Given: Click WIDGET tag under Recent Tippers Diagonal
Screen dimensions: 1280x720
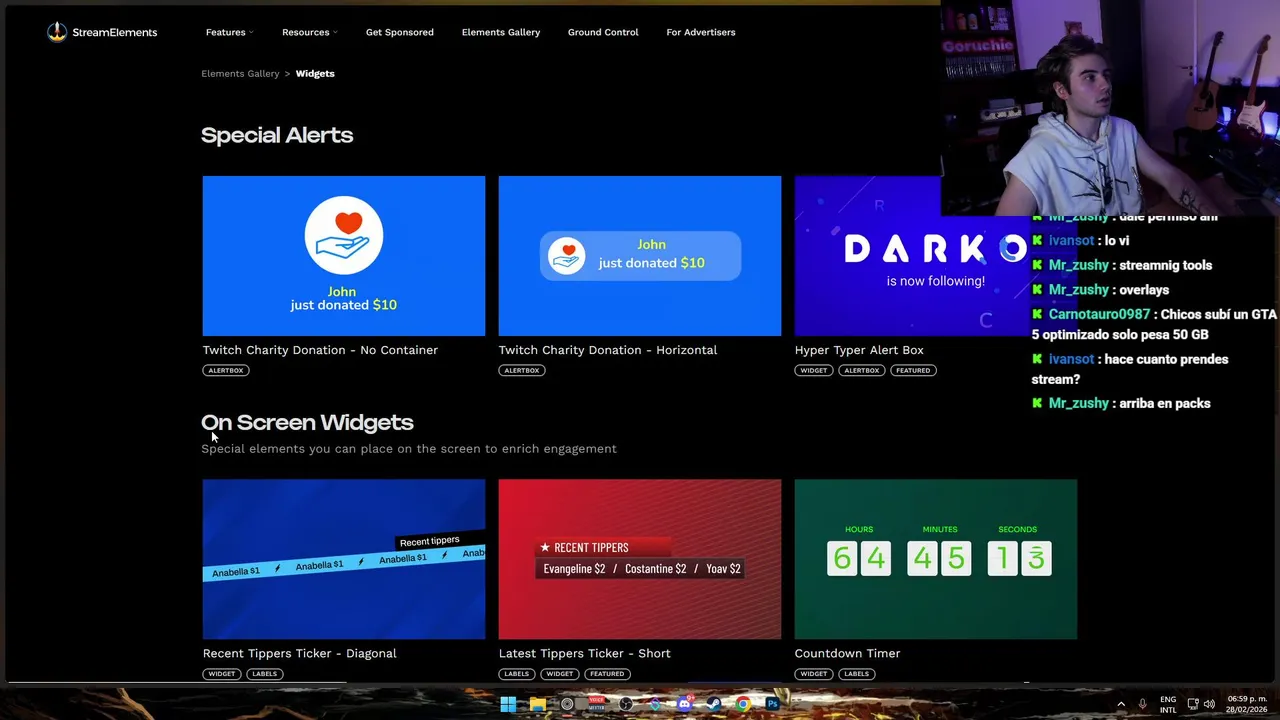Looking at the screenshot, I should point(222,674).
